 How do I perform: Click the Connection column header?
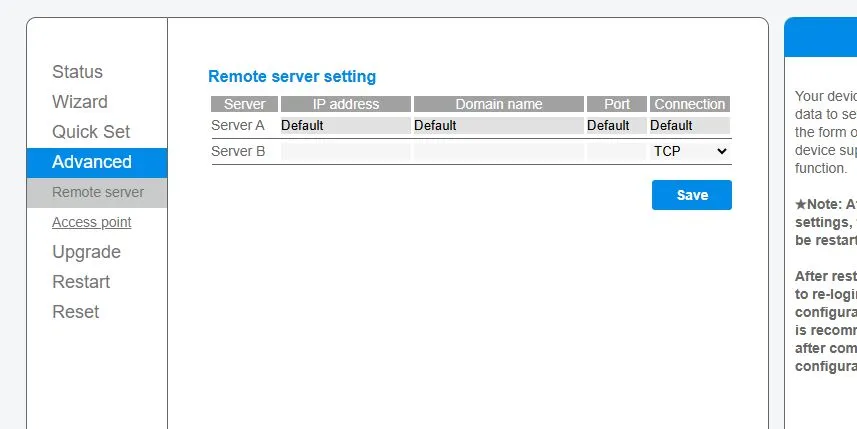click(x=690, y=104)
